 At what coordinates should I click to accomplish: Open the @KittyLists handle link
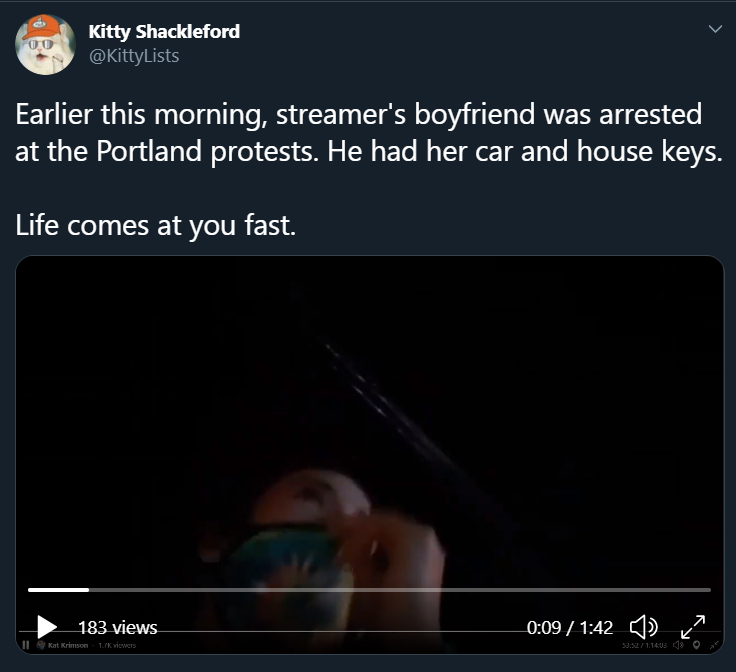pyautogui.click(x=134, y=56)
